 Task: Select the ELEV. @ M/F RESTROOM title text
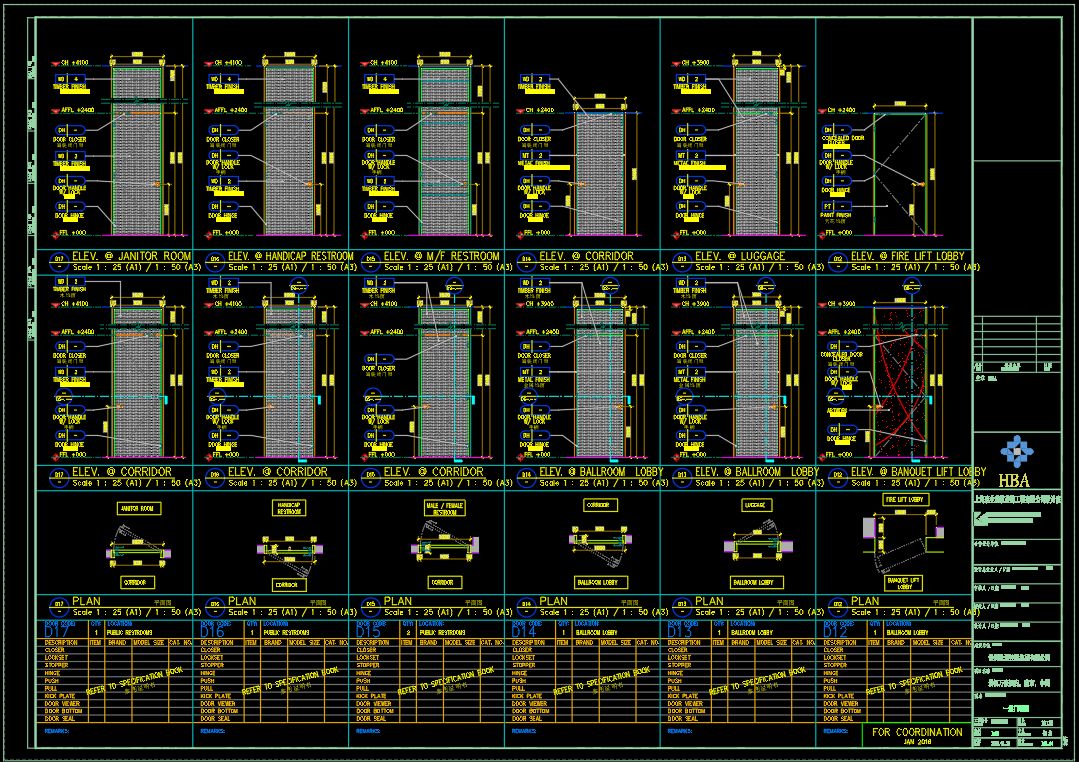click(442, 256)
